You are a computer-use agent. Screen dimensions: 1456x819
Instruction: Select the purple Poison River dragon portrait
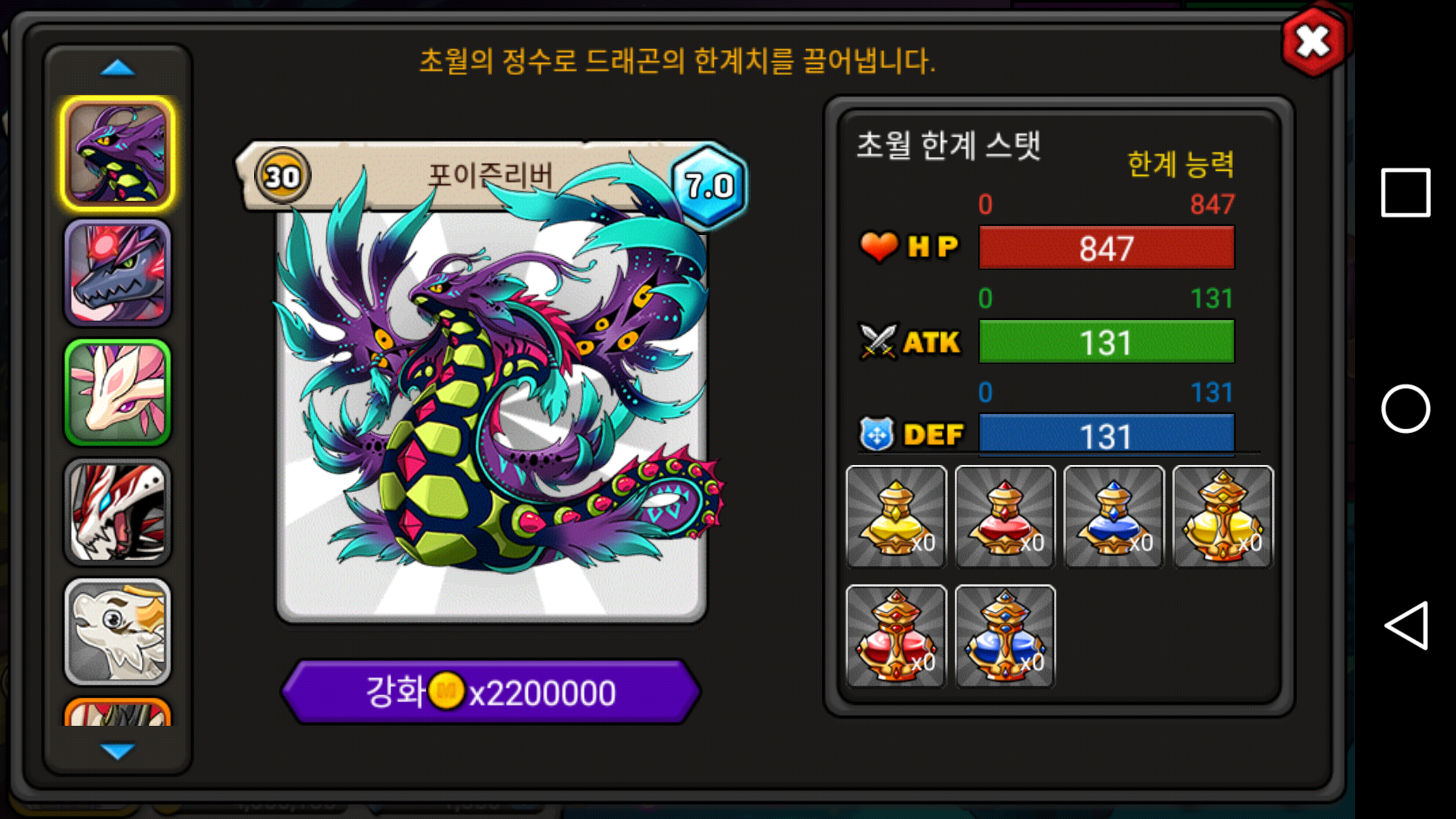point(118,154)
